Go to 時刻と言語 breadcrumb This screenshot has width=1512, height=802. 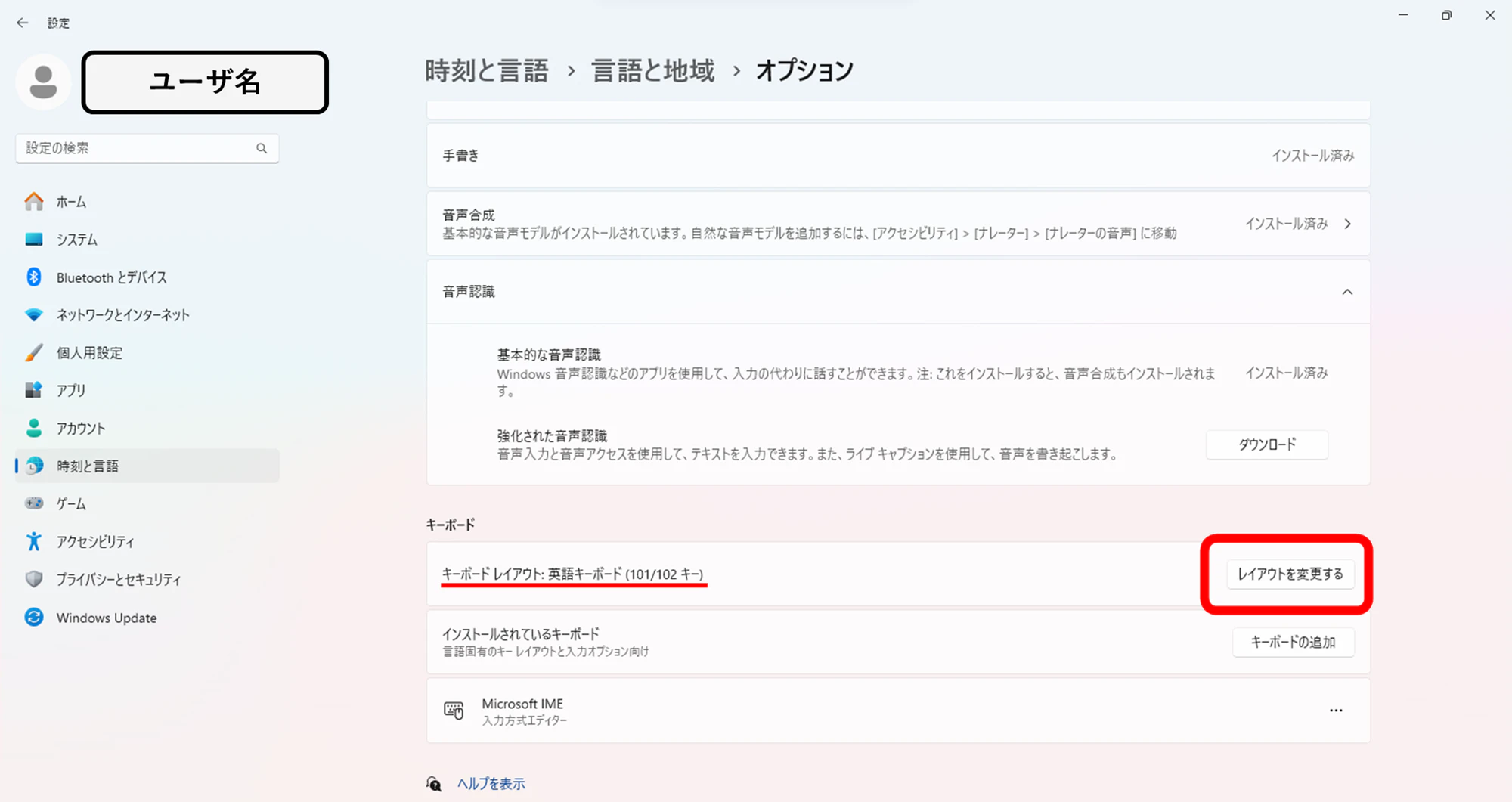click(487, 70)
